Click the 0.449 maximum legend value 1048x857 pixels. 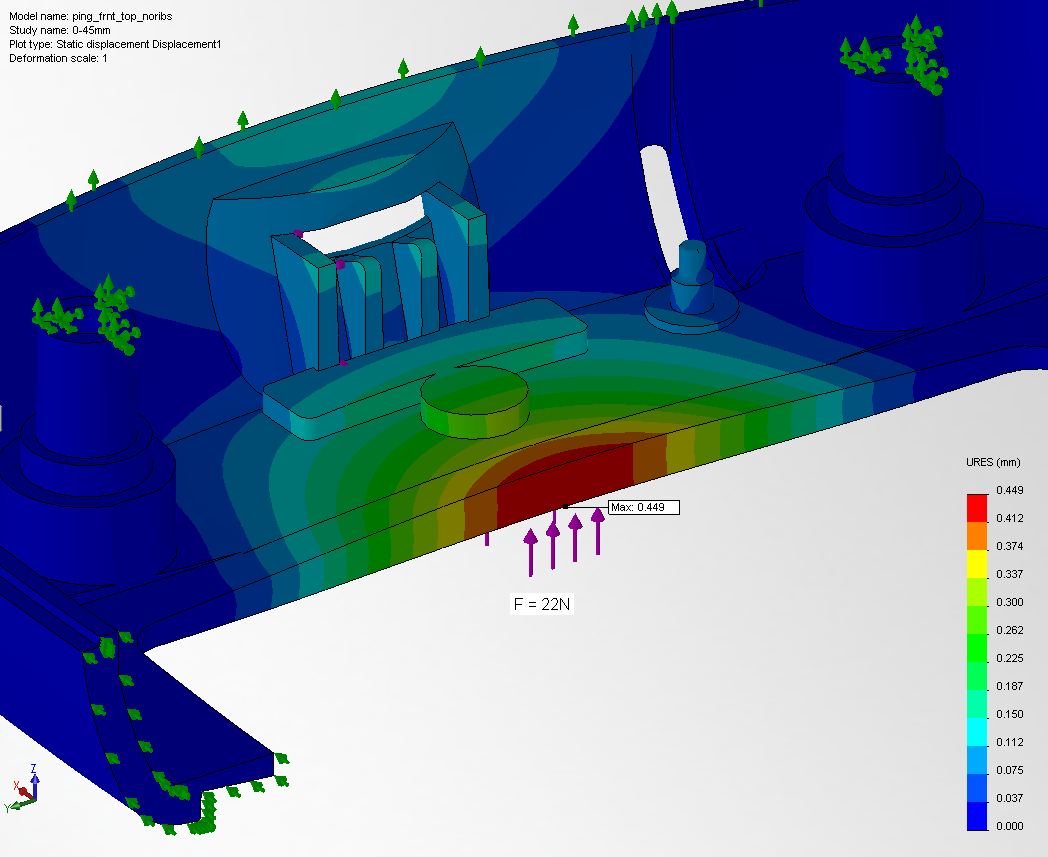pyautogui.click(x=1010, y=490)
